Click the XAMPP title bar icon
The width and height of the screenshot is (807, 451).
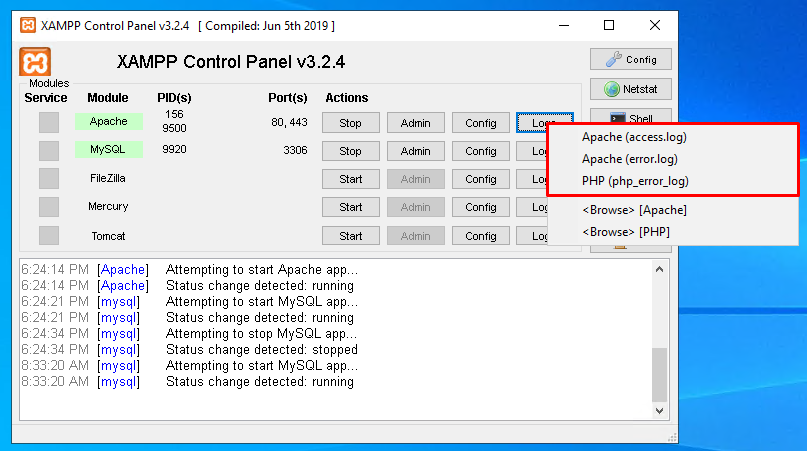pyautogui.click(x=28, y=25)
